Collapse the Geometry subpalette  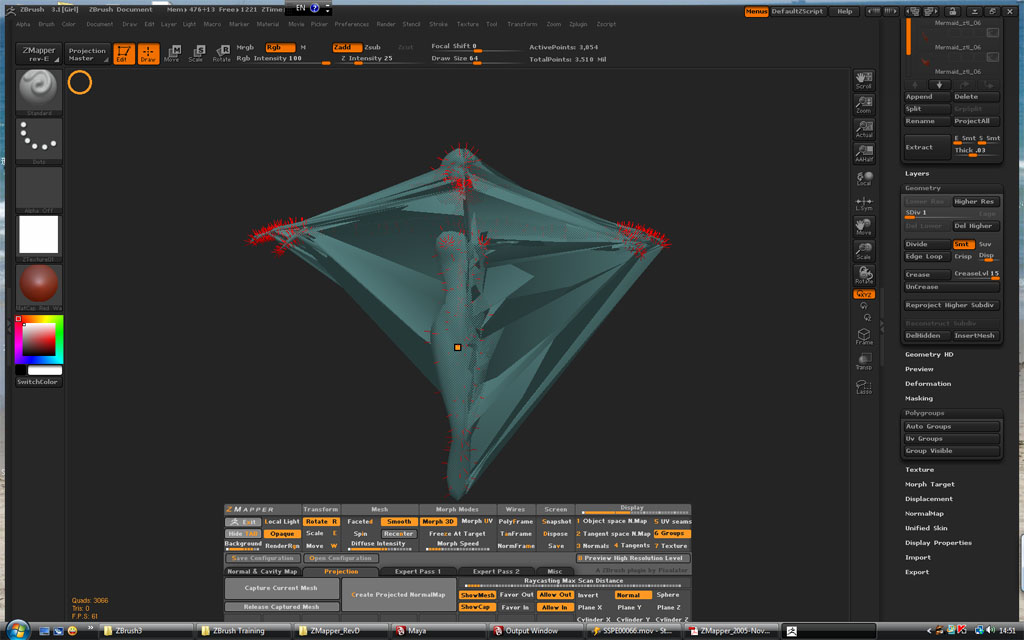923,188
